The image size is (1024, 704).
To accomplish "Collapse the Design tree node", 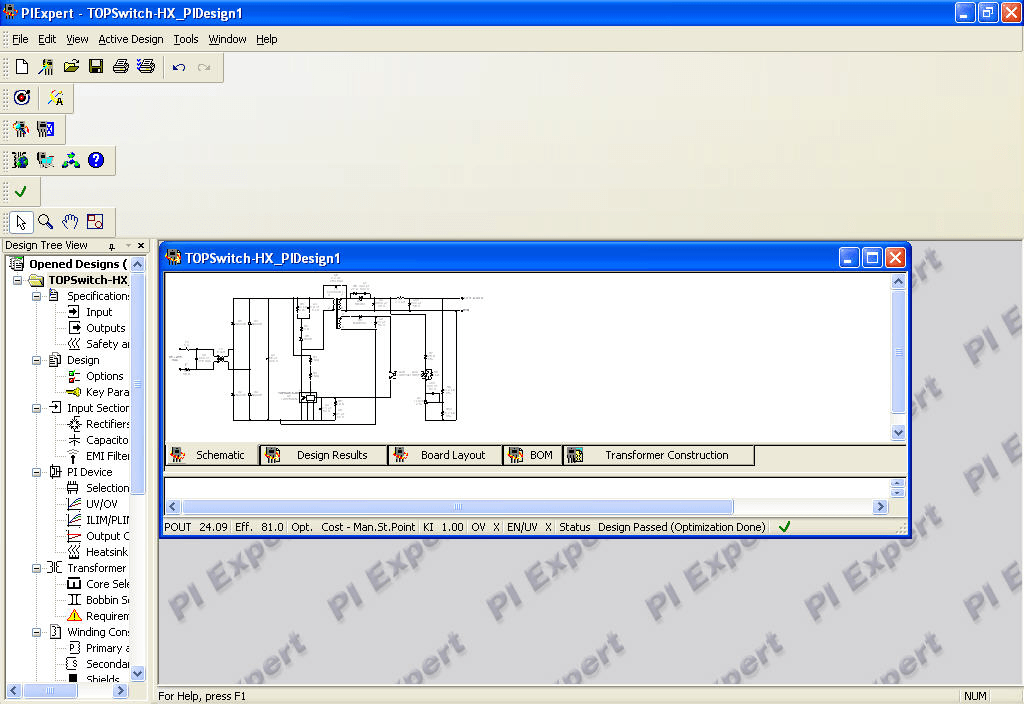I will tap(37, 360).
